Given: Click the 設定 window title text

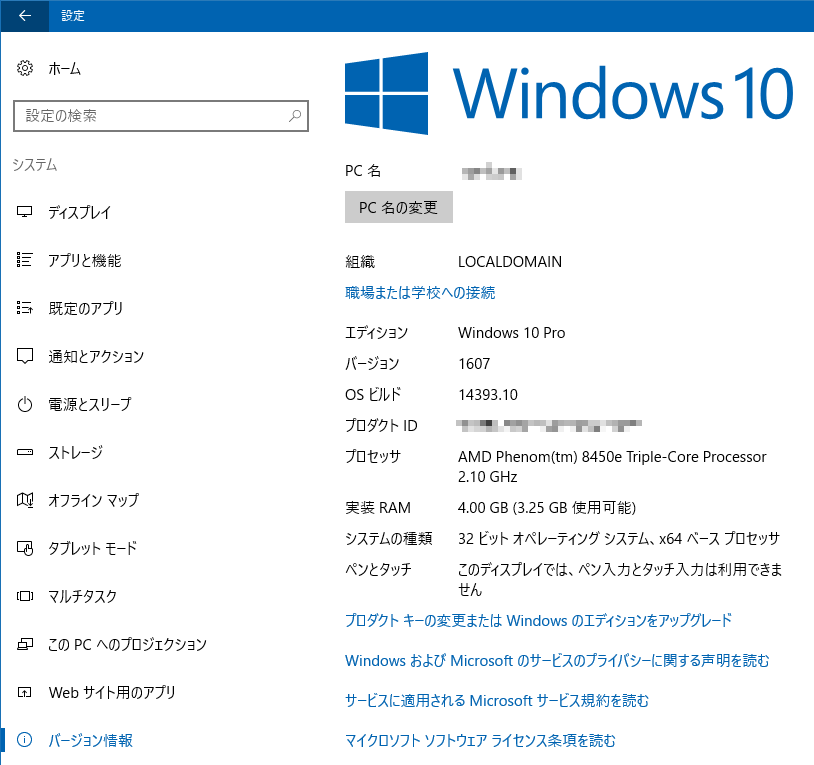Looking at the screenshot, I should pos(73,16).
